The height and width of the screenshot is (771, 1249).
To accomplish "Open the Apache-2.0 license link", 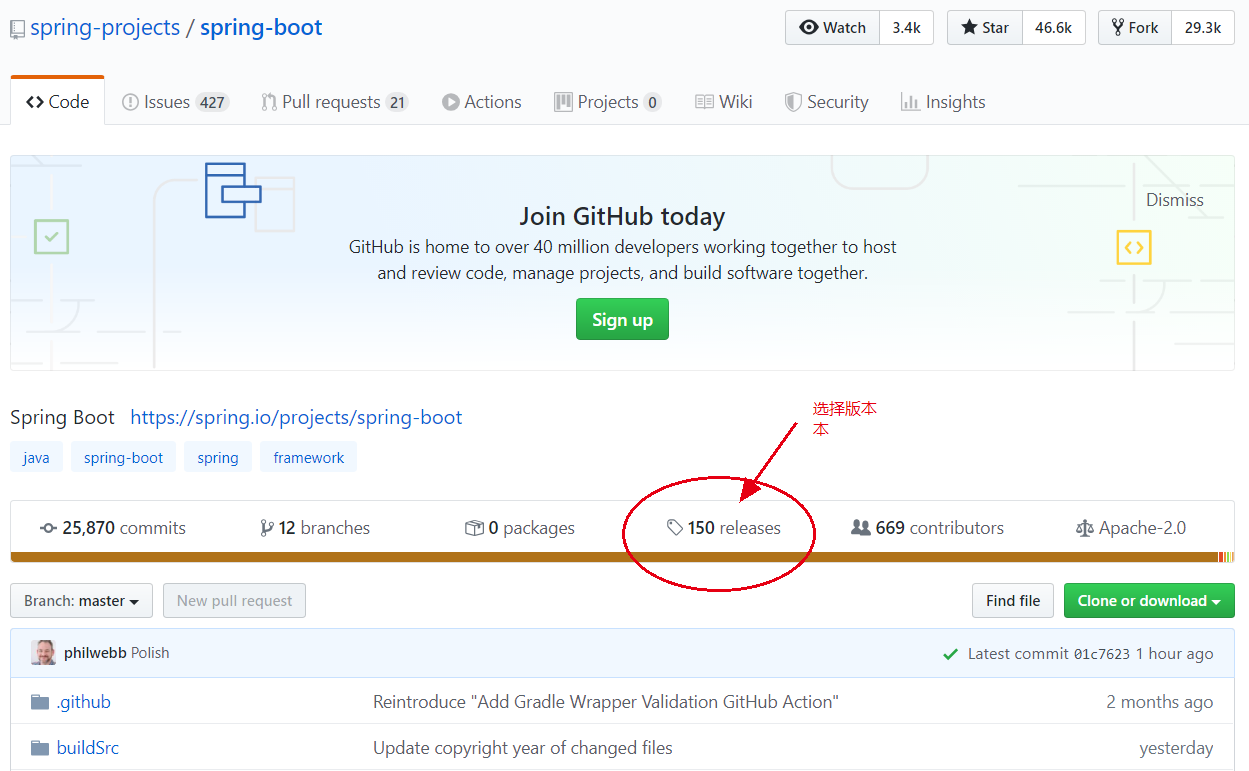I will [x=1131, y=528].
